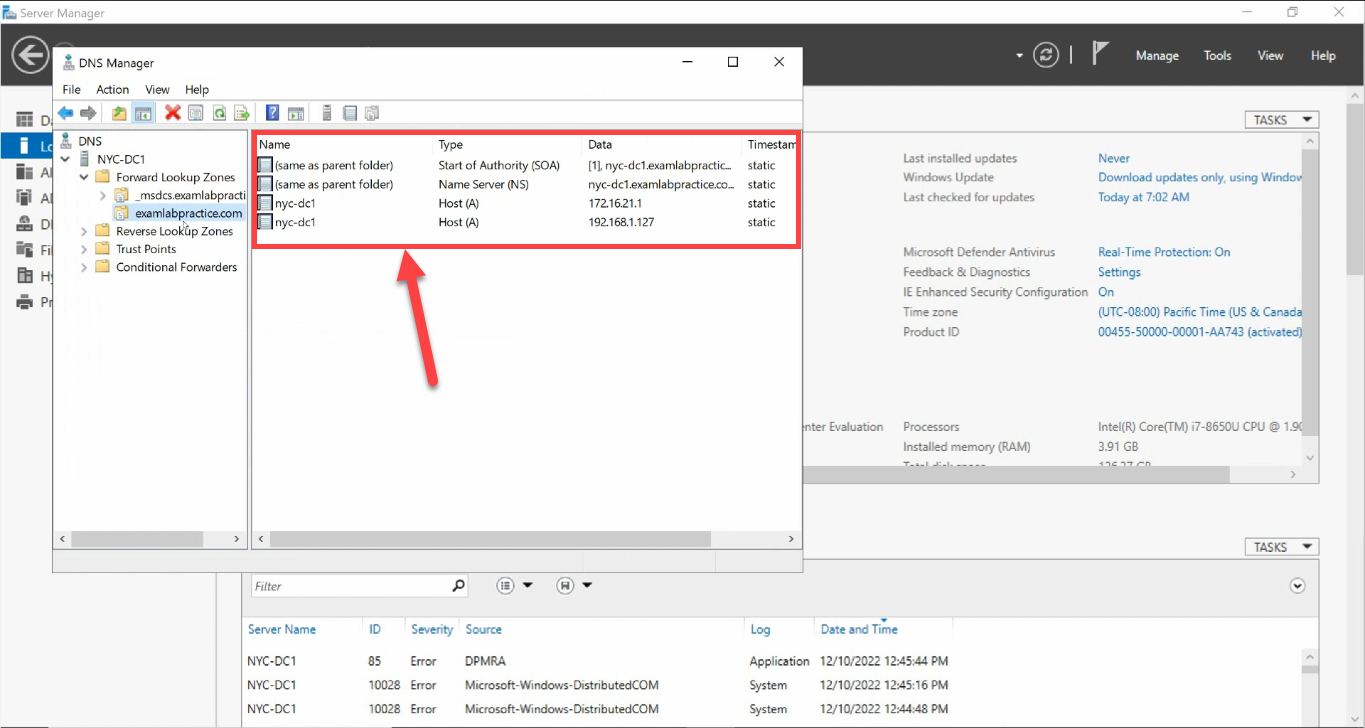The height and width of the screenshot is (728, 1365).
Task: Click the Name Server record icon
Action: point(265,184)
